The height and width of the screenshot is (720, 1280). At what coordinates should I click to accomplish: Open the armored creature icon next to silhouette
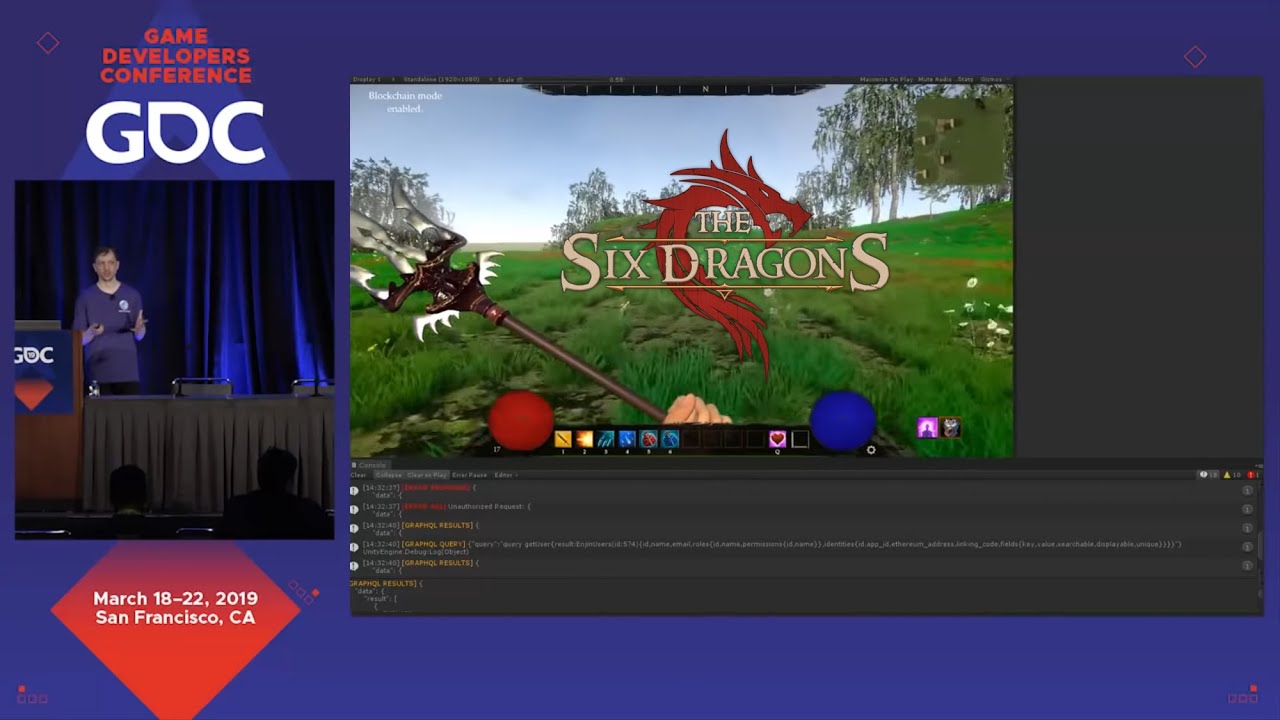[x=950, y=428]
